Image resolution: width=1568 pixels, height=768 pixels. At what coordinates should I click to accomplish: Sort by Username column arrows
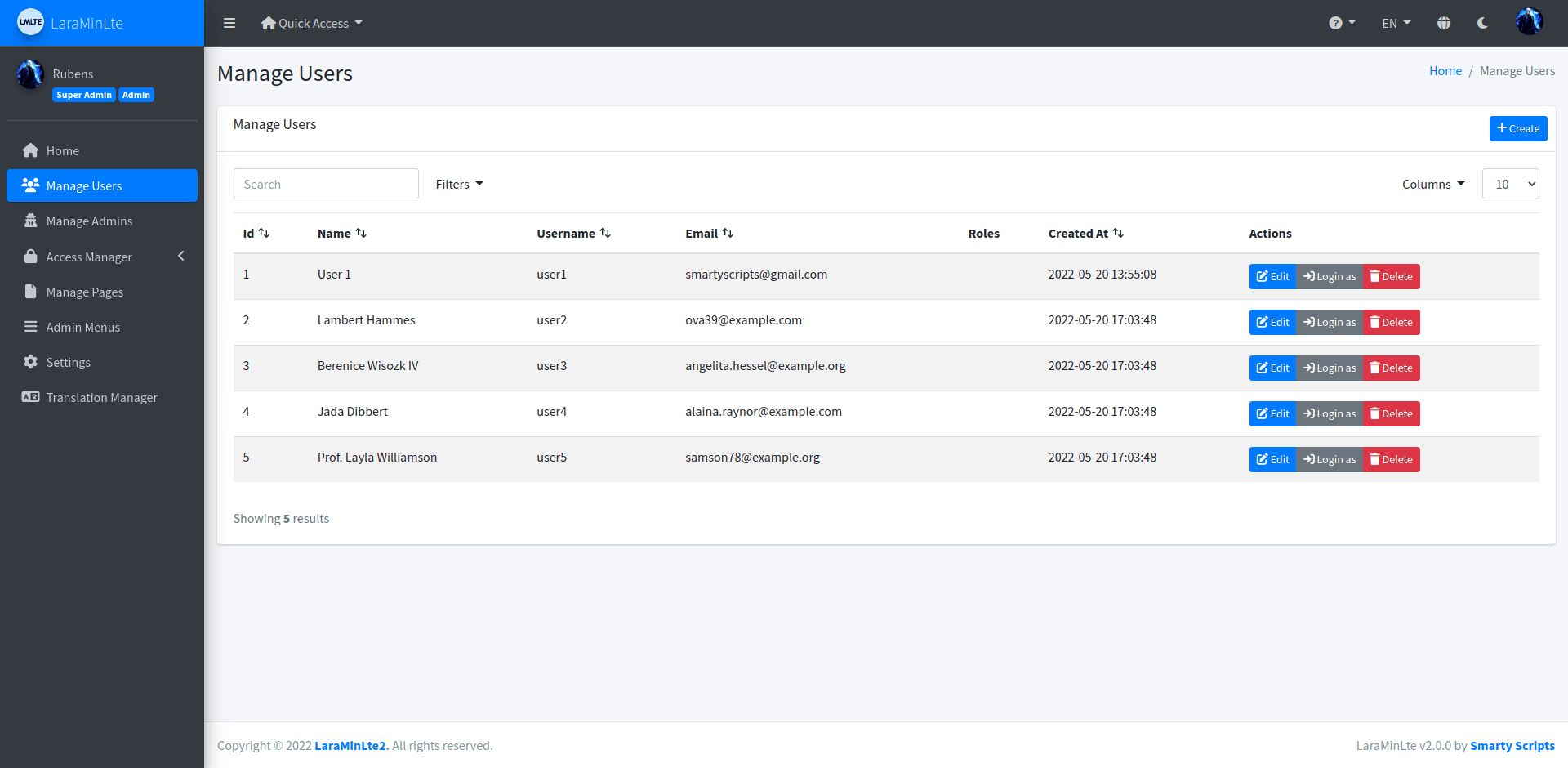coord(605,233)
